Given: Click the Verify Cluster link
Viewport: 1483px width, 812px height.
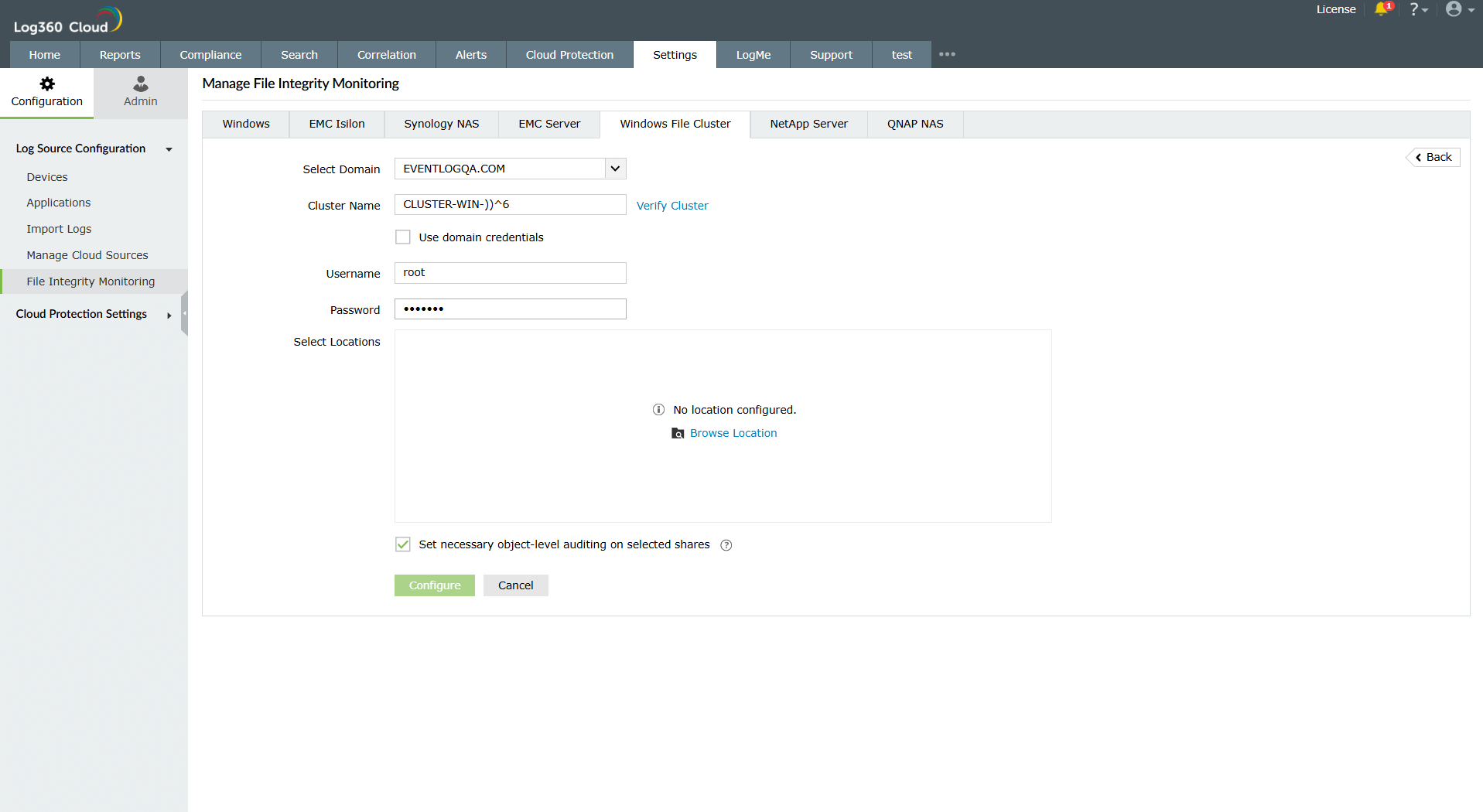Looking at the screenshot, I should [671, 205].
